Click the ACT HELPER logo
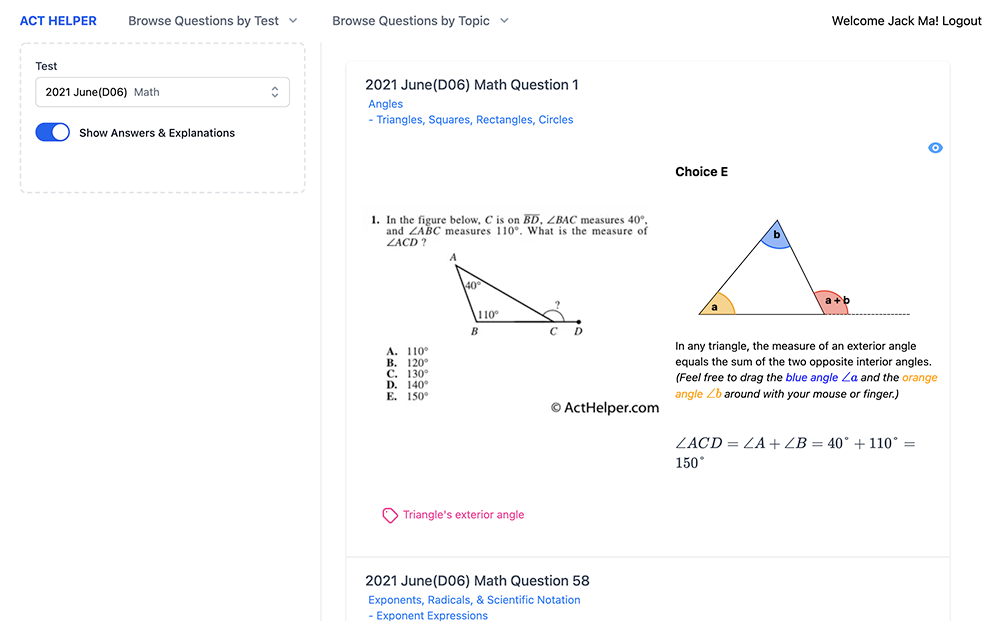 point(58,21)
